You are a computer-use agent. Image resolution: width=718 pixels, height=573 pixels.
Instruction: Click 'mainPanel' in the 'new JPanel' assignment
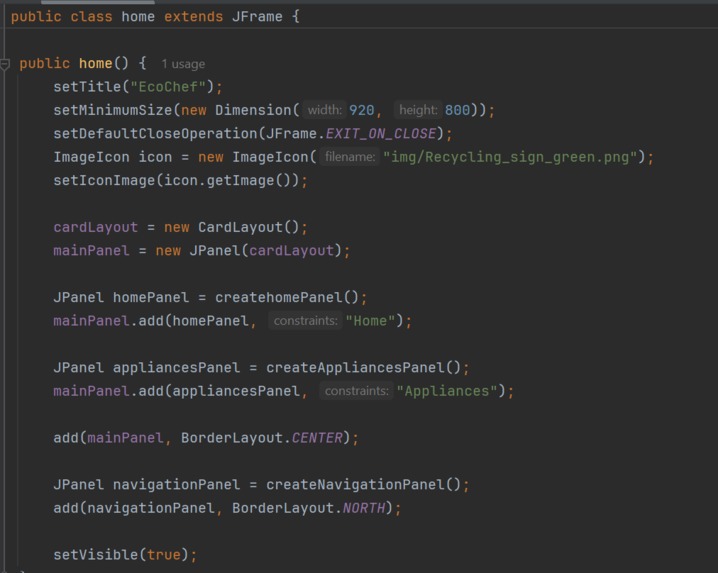click(x=91, y=251)
